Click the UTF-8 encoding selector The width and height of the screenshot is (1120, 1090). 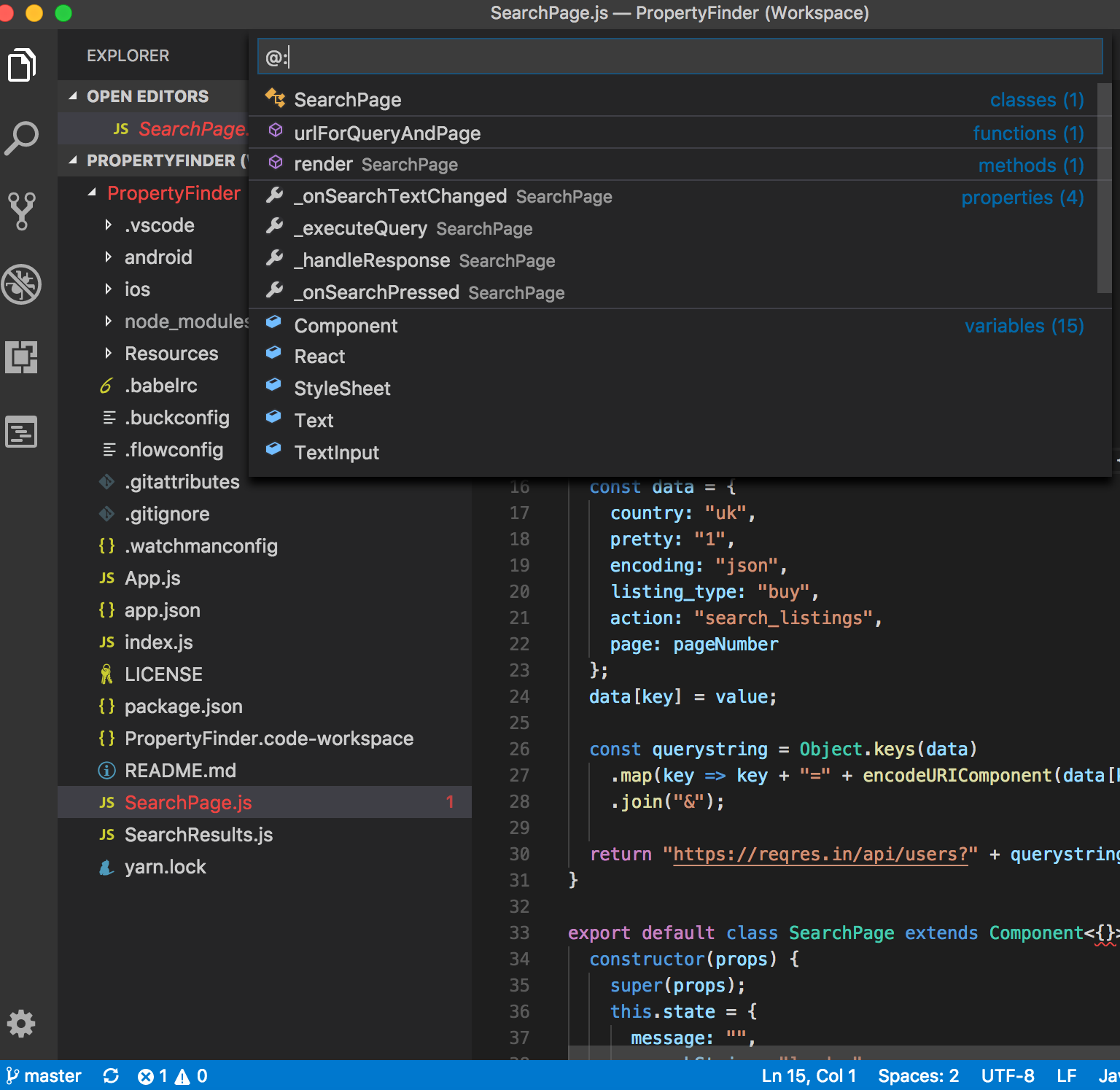1007,1076
